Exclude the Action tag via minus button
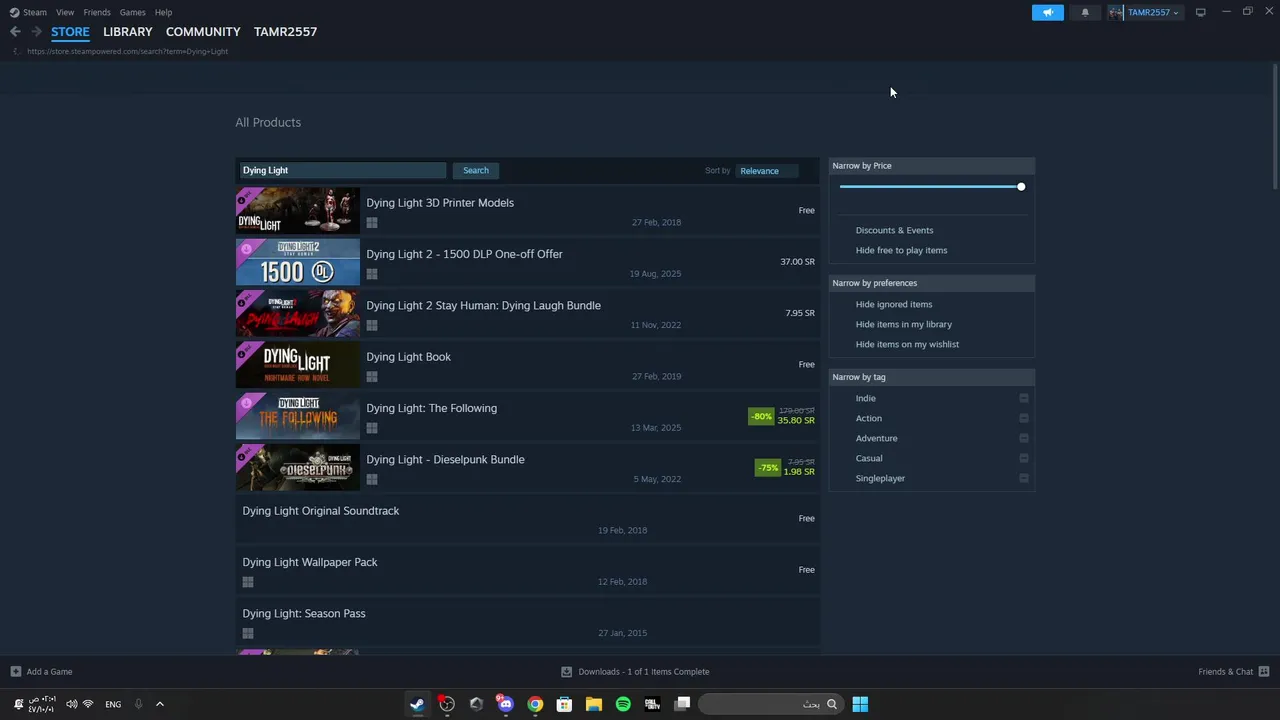The image size is (1280, 720). (x=1024, y=418)
